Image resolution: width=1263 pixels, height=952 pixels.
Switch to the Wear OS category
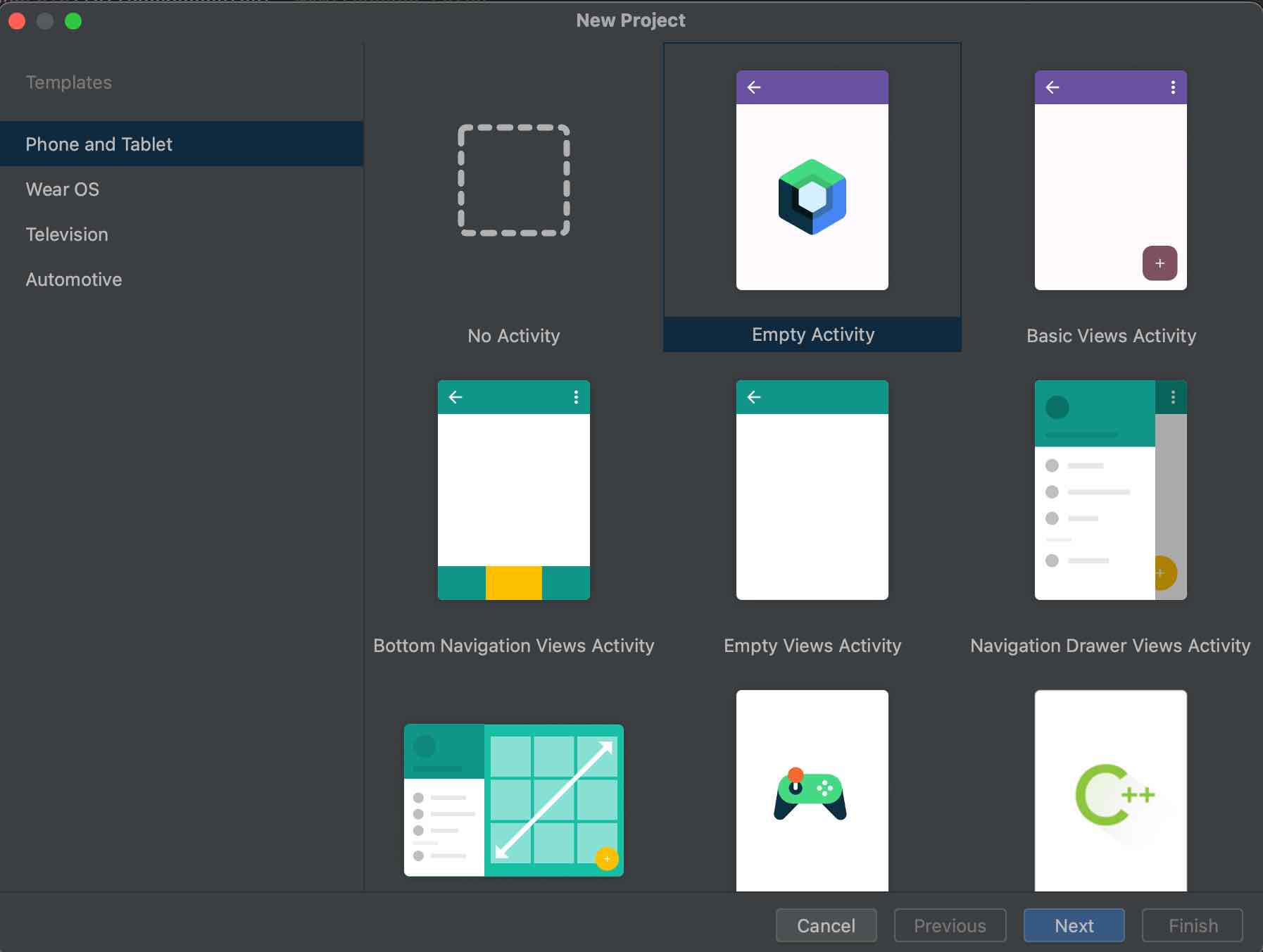(x=62, y=189)
